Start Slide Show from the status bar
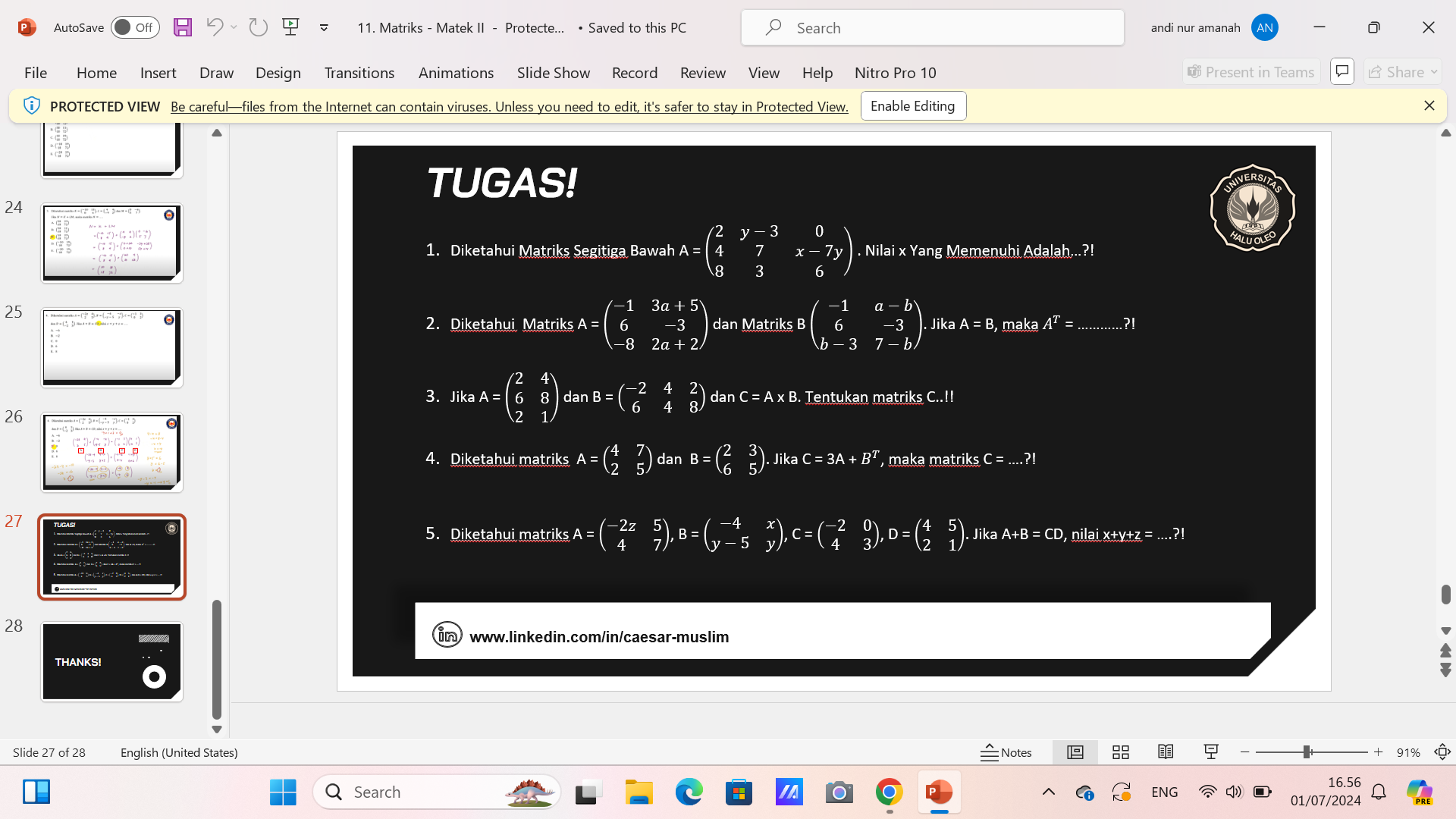This screenshot has height=819, width=1456. click(1211, 752)
